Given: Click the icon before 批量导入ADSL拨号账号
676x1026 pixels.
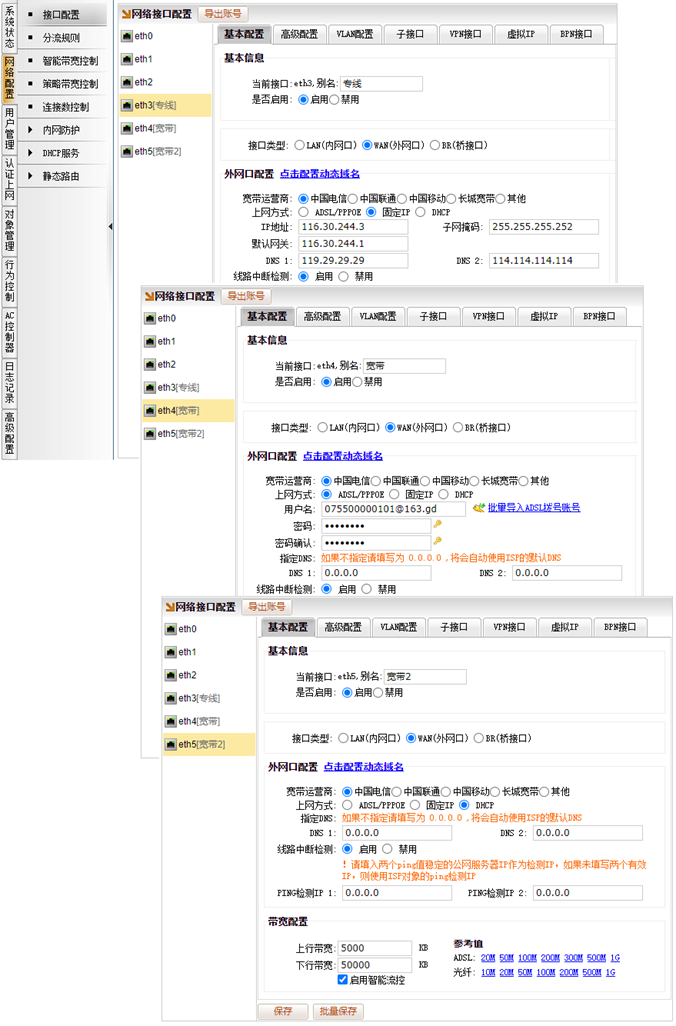Looking at the screenshot, I should [479, 508].
